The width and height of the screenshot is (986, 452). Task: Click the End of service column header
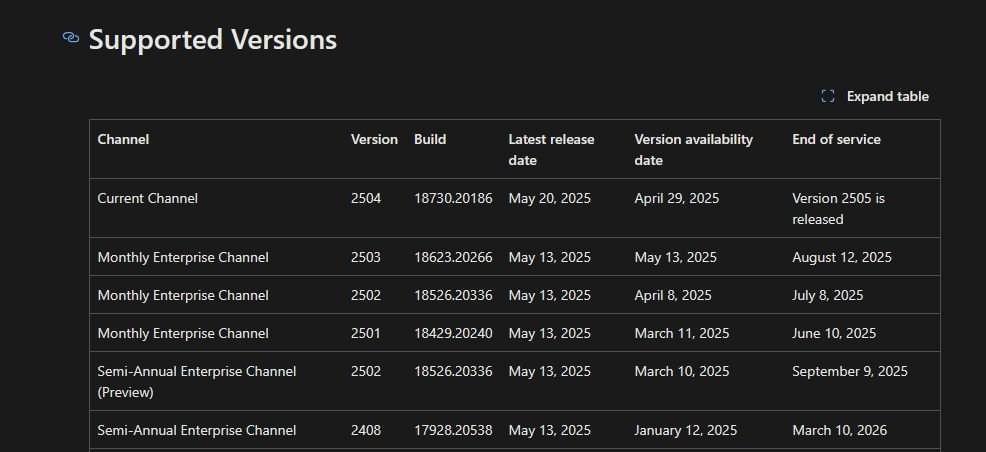836,139
